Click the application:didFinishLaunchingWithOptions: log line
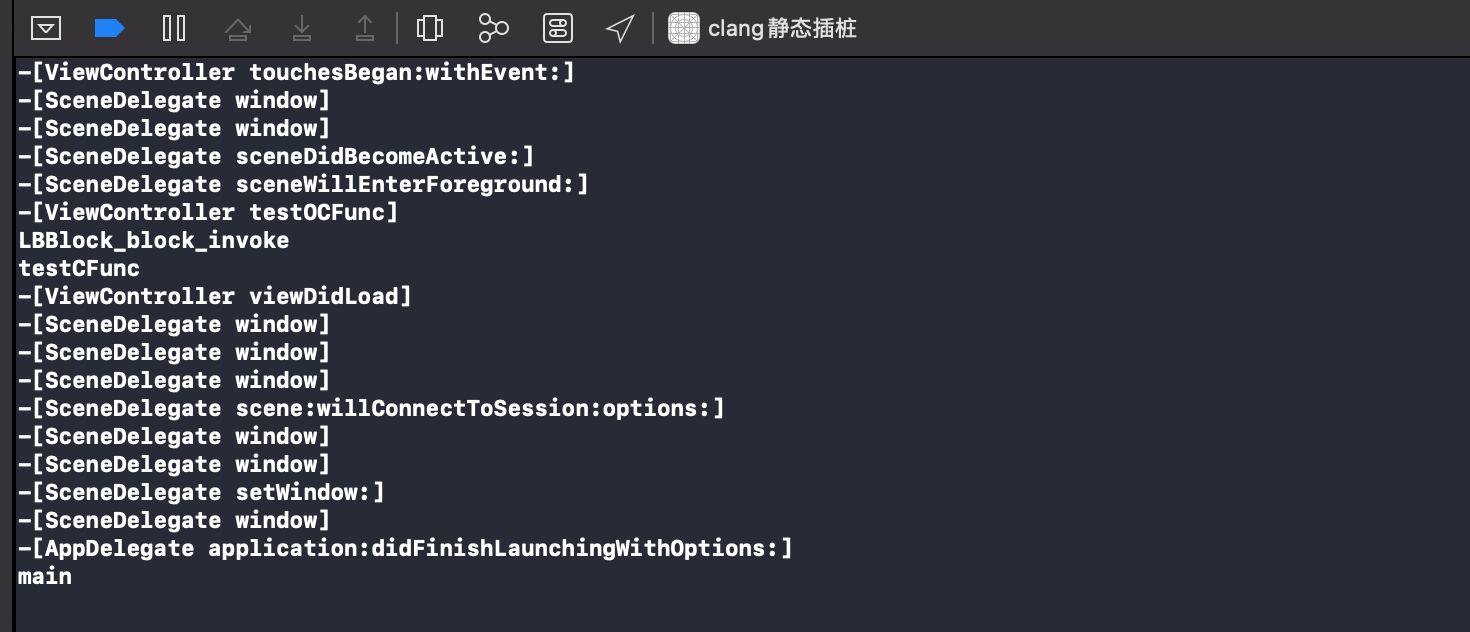 coord(405,548)
